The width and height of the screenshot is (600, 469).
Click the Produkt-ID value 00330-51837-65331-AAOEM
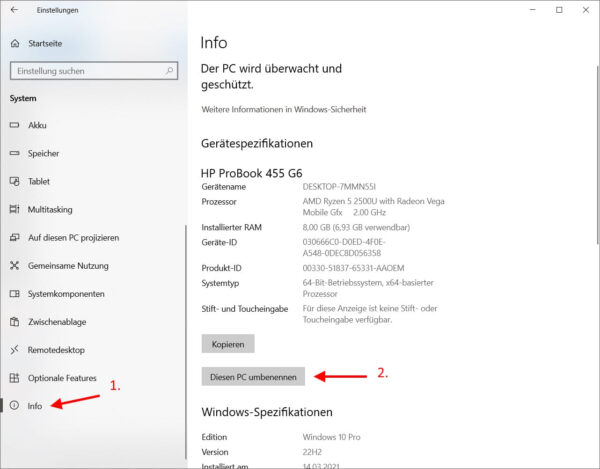point(353,268)
